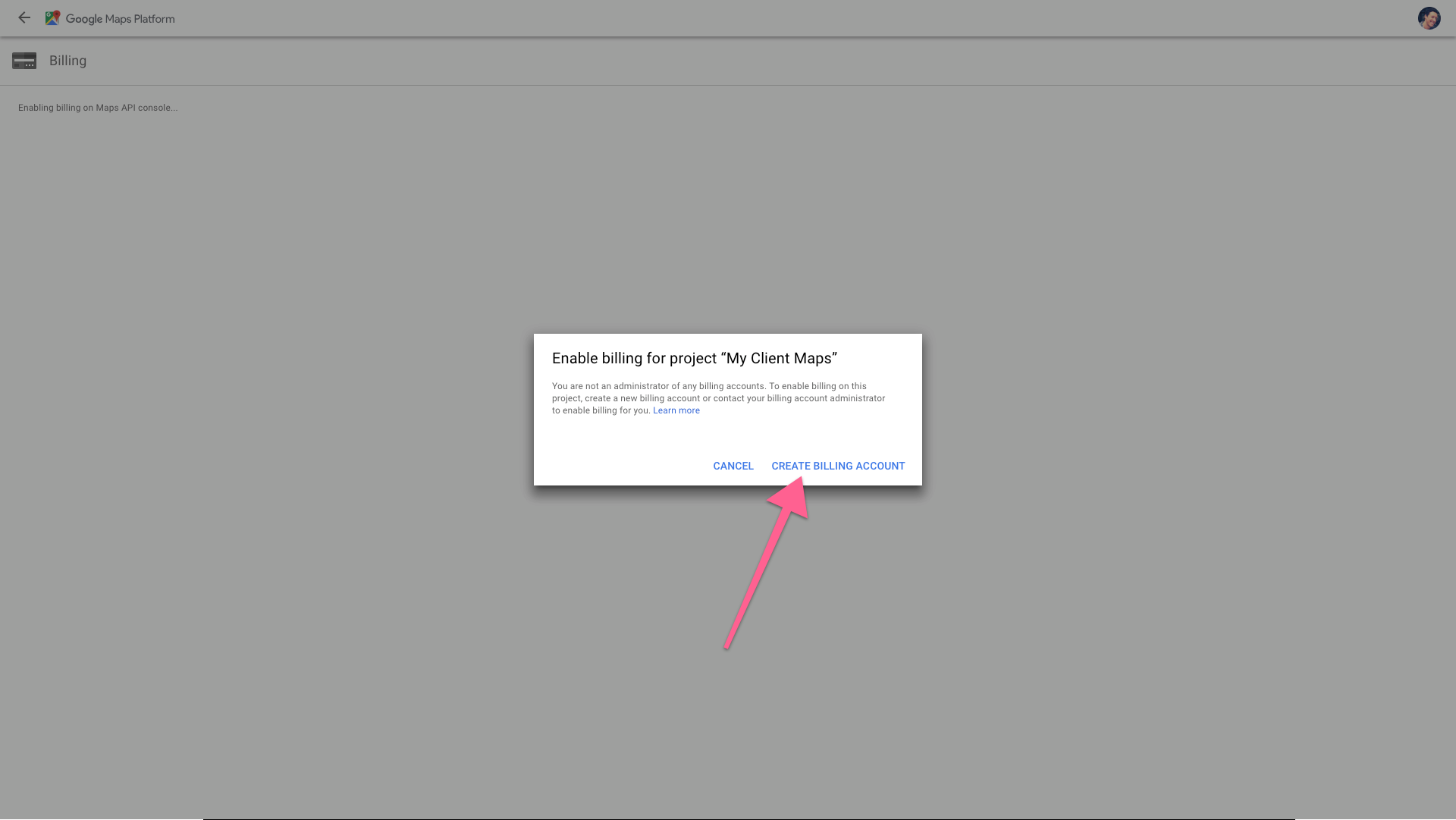Open the Learn more link
This screenshot has width=1456, height=820.
click(x=676, y=410)
